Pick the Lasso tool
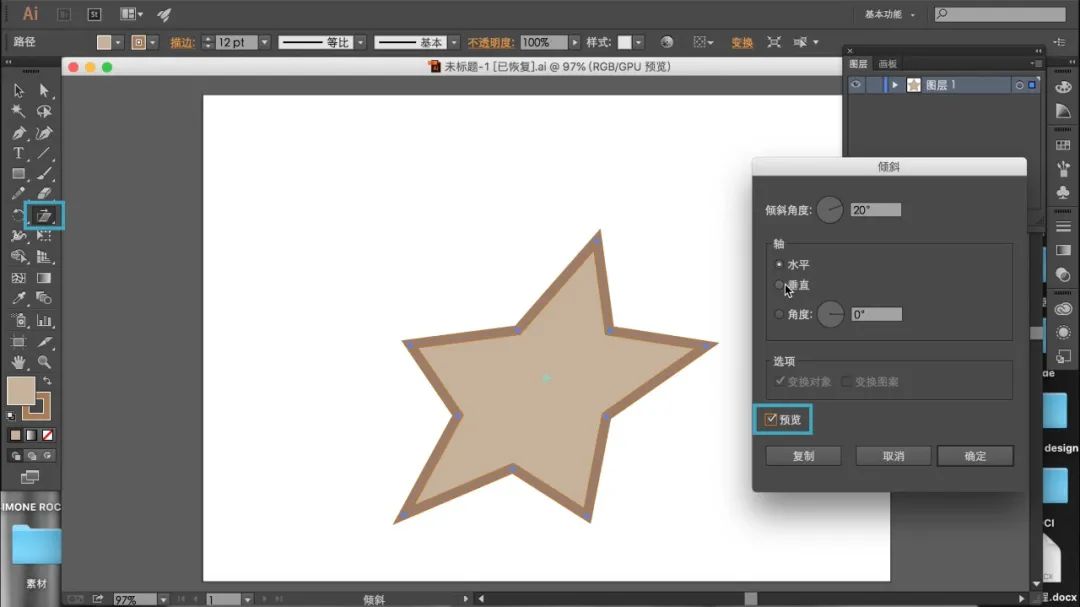The height and width of the screenshot is (607, 1080). (44, 111)
